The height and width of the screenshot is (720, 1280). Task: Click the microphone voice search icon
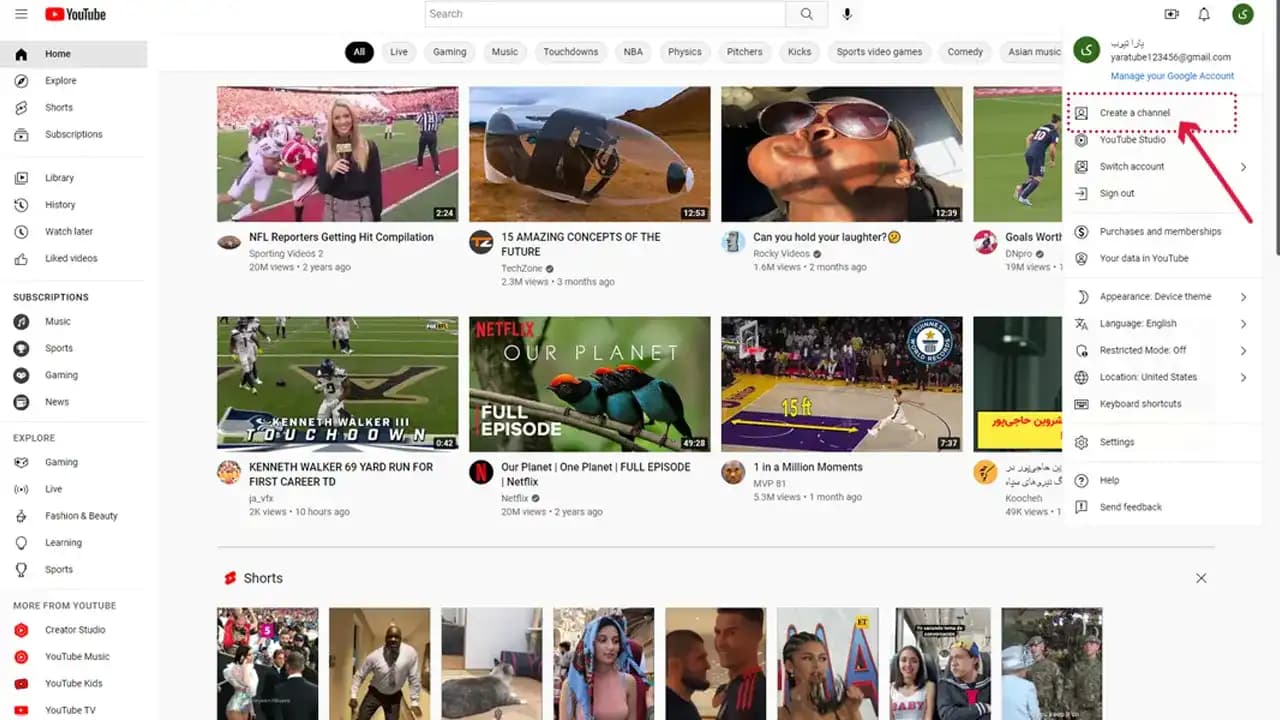pyautogui.click(x=848, y=14)
